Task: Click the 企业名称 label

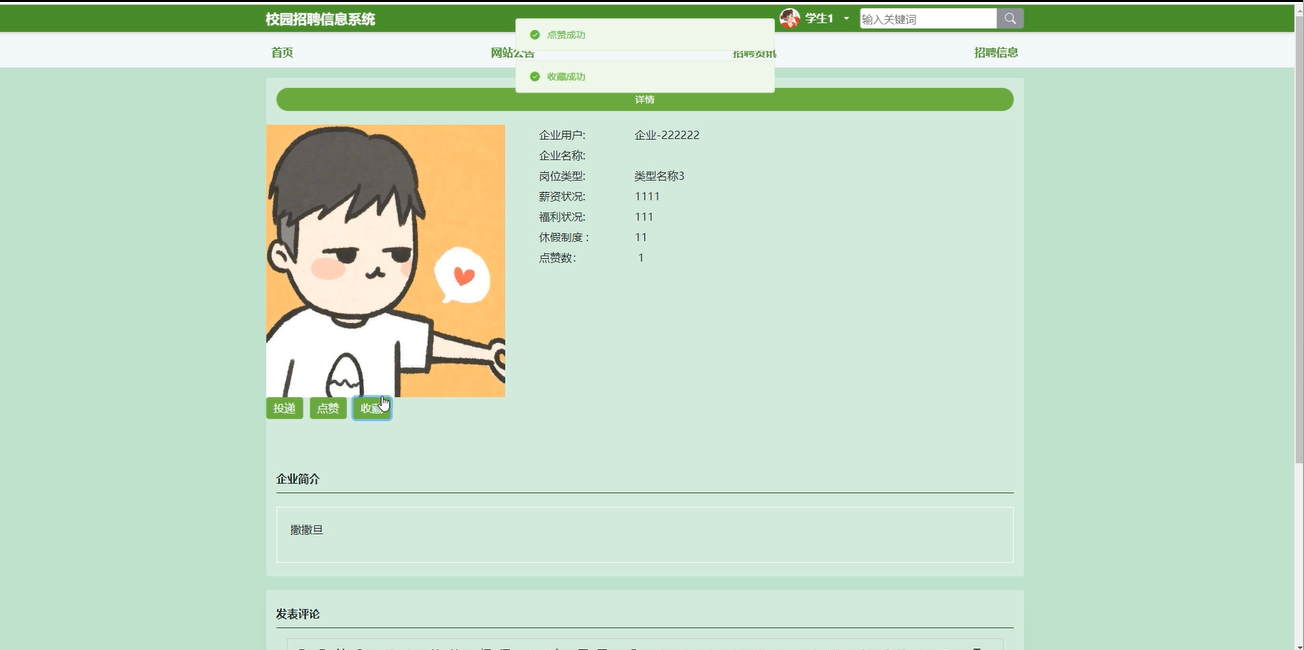Action: point(562,156)
